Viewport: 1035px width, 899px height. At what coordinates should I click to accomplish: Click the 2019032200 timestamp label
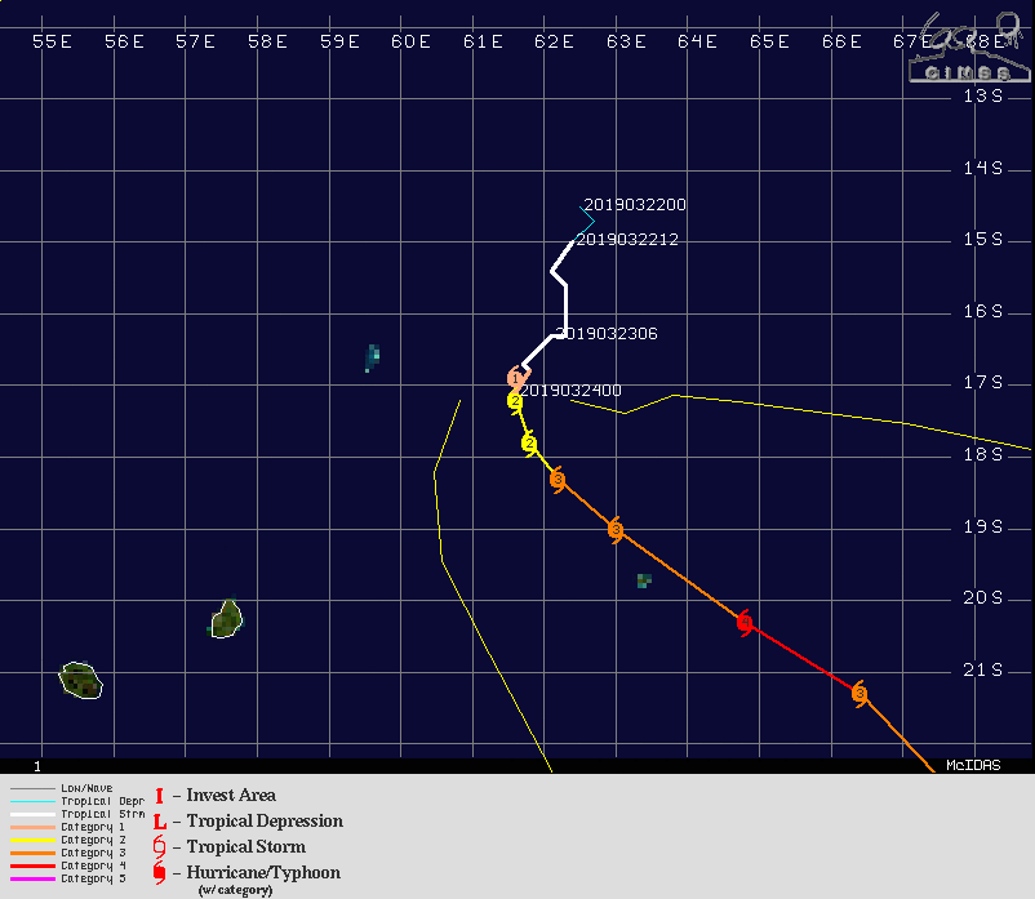click(x=635, y=205)
